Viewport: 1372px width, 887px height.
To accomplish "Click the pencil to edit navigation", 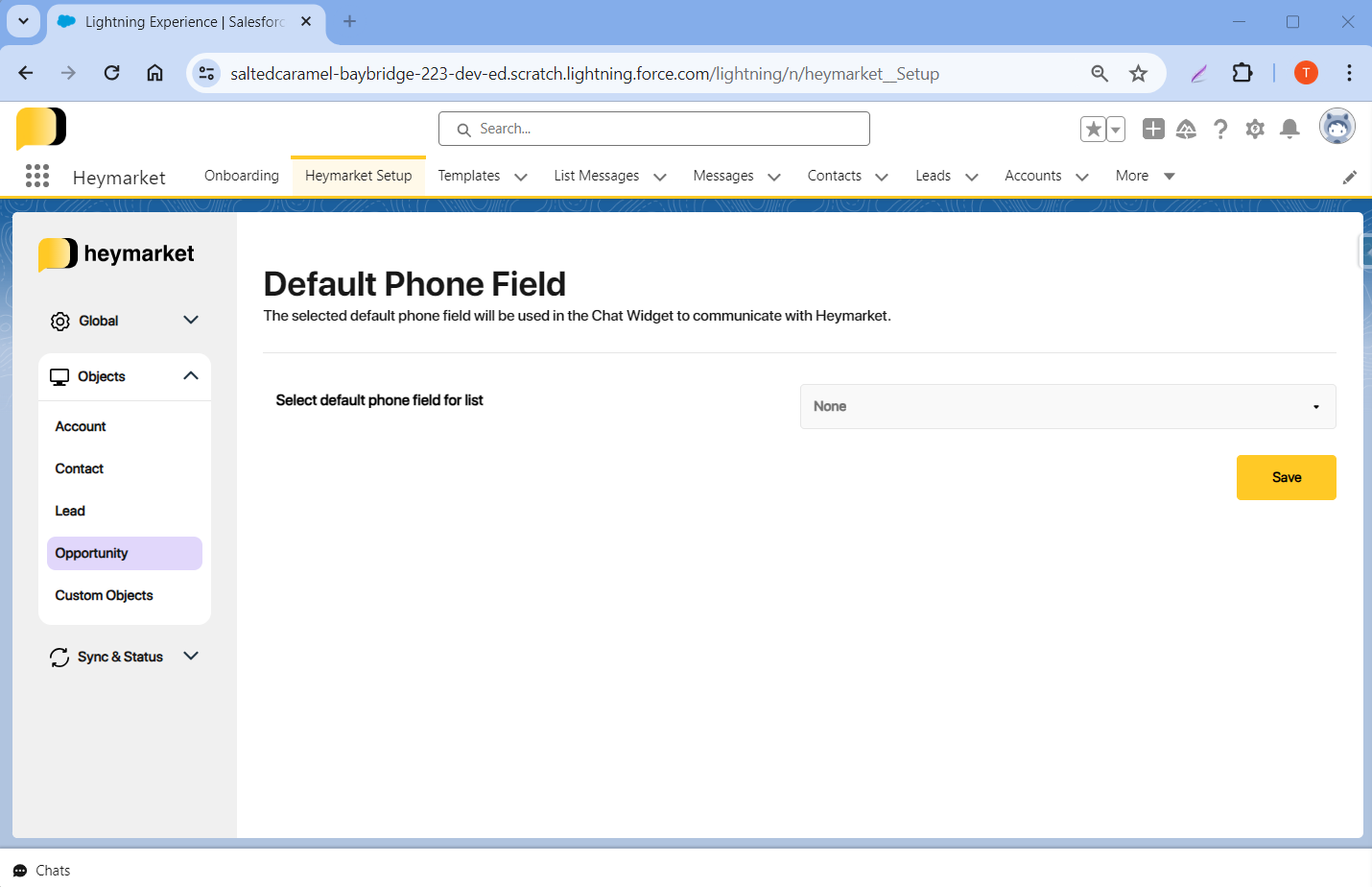I will [x=1350, y=177].
